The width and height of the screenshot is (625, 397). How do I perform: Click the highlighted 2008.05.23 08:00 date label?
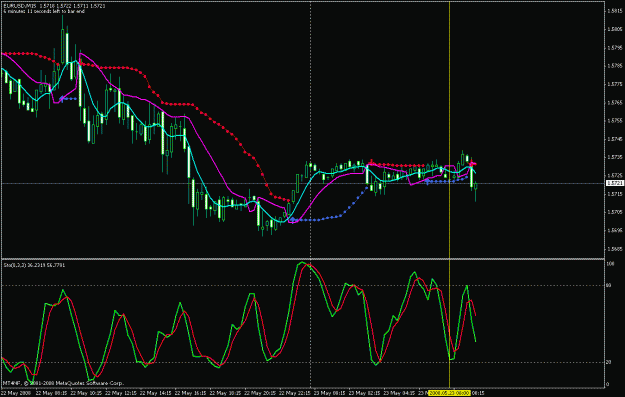pyautogui.click(x=449, y=393)
